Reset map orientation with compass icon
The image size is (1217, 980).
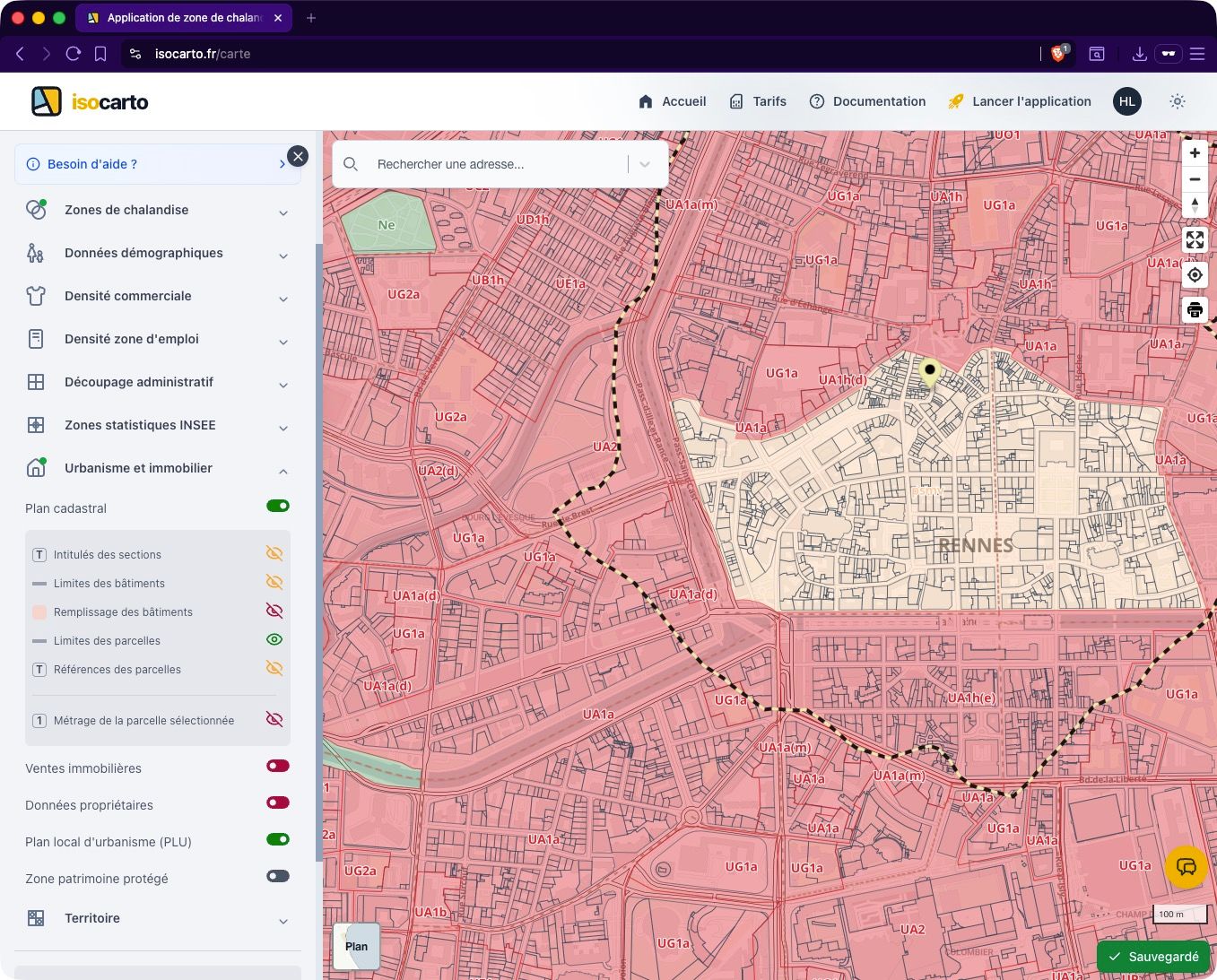[1195, 205]
